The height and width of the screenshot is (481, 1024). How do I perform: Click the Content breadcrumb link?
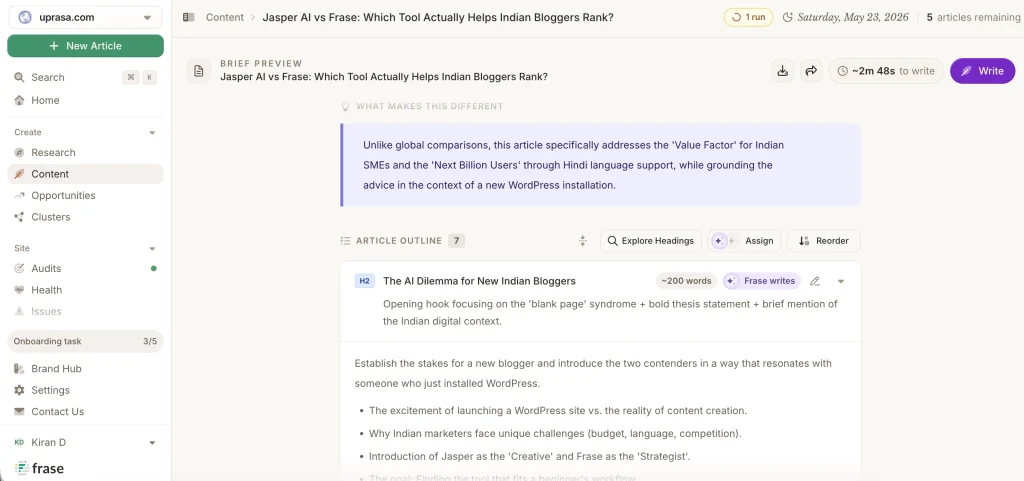coord(225,18)
